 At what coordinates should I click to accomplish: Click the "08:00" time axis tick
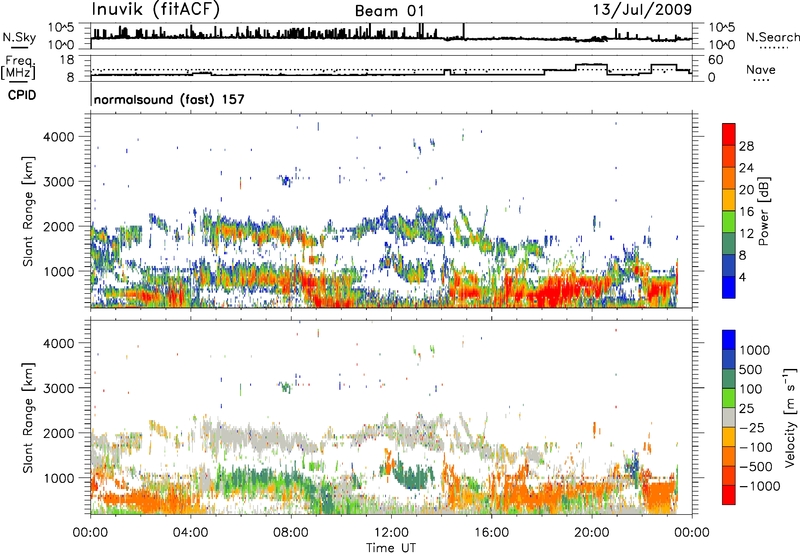(x=291, y=533)
